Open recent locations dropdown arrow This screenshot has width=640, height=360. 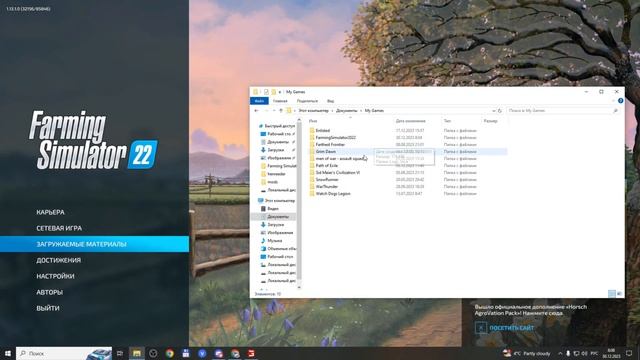pyautogui.click(x=274, y=111)
